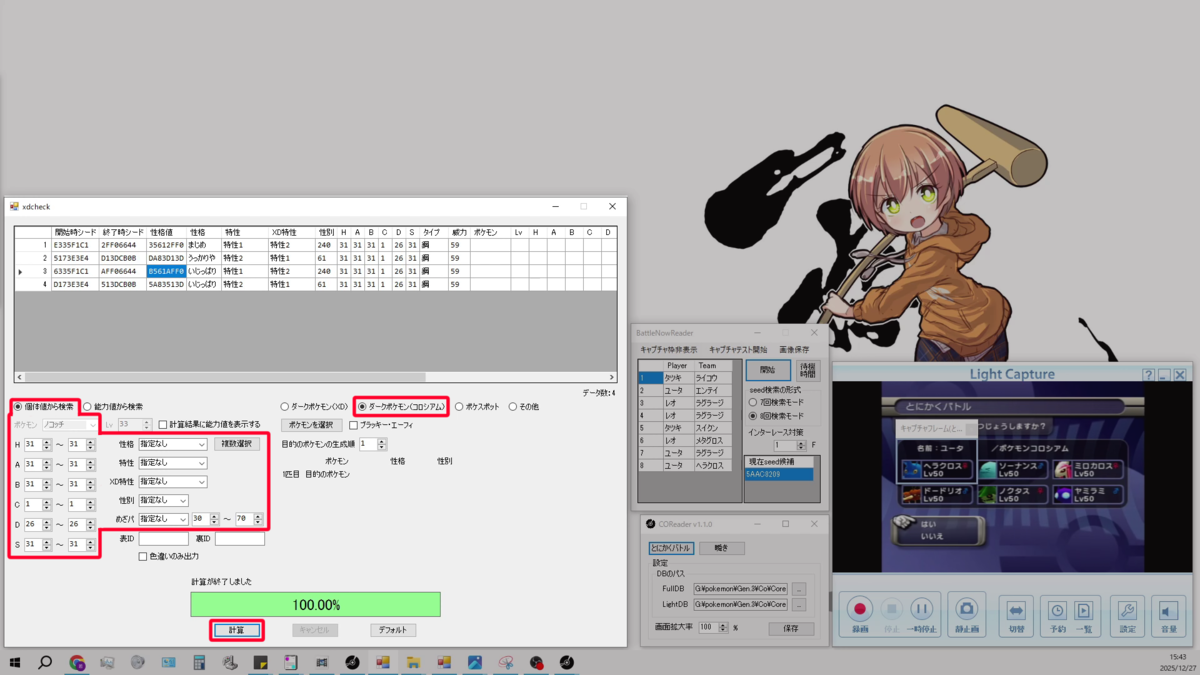Open the 予約 clock schedule icon

tap(1057, 612)
